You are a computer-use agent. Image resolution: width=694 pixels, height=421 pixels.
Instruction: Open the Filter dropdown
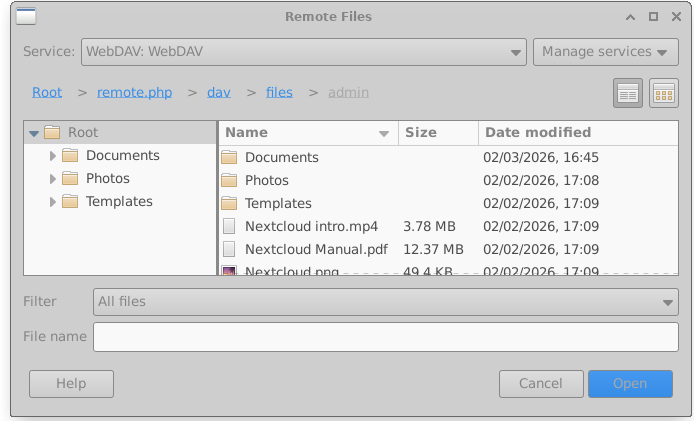[386, 302]
